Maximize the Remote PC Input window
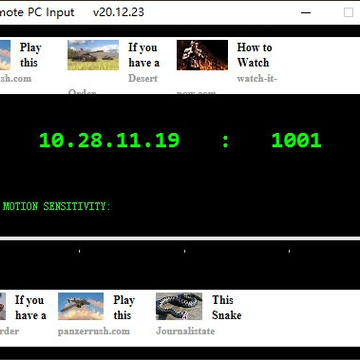This screenshot has width=360, height=360. [x=348, y=13]
